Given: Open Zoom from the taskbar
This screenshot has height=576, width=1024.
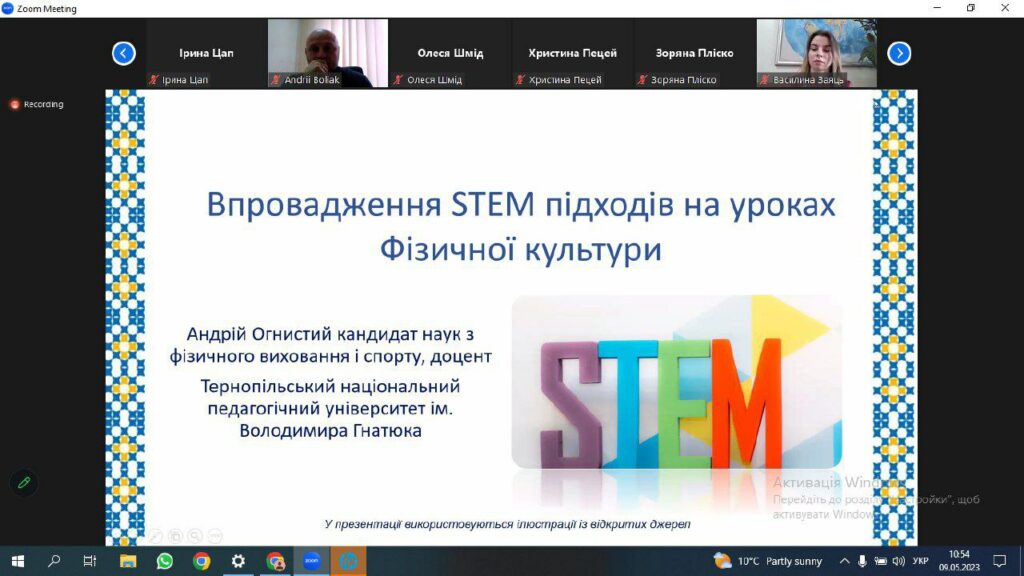Looking at the screenshot, I should point(311,561).
